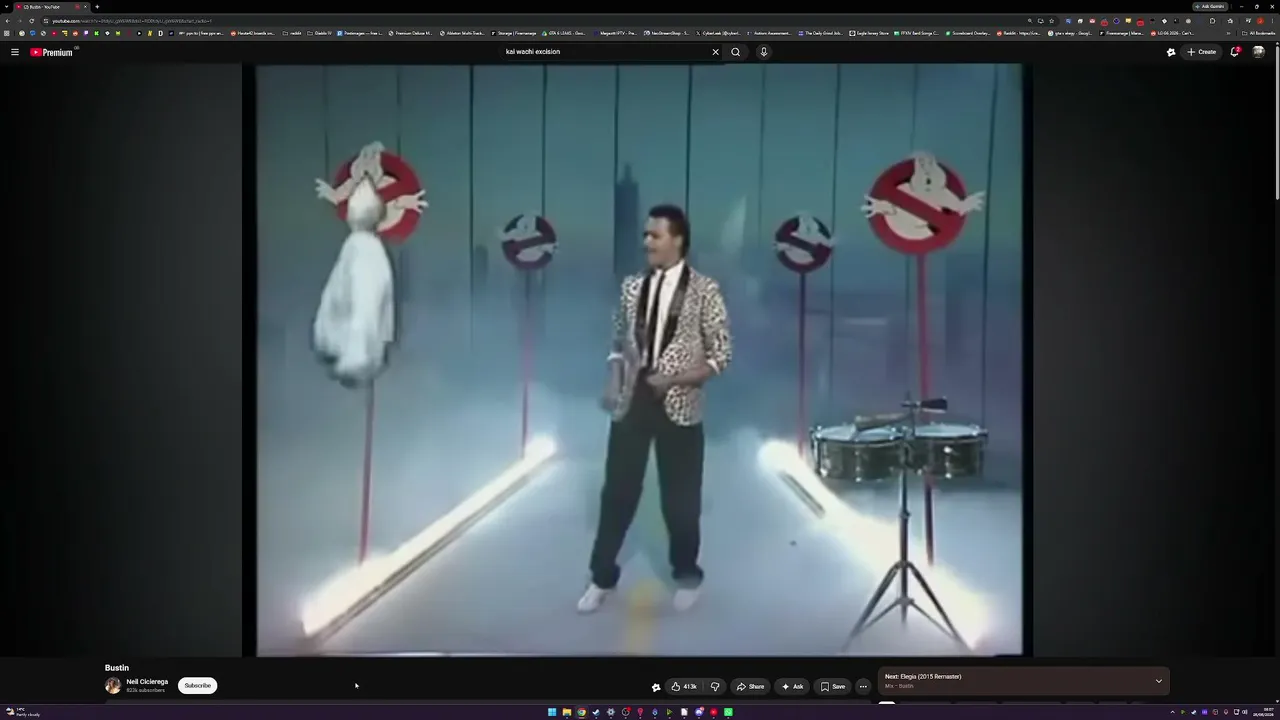
Task: Click the Bustin video player
Action: pyautogui.click(x=639, y=360)
